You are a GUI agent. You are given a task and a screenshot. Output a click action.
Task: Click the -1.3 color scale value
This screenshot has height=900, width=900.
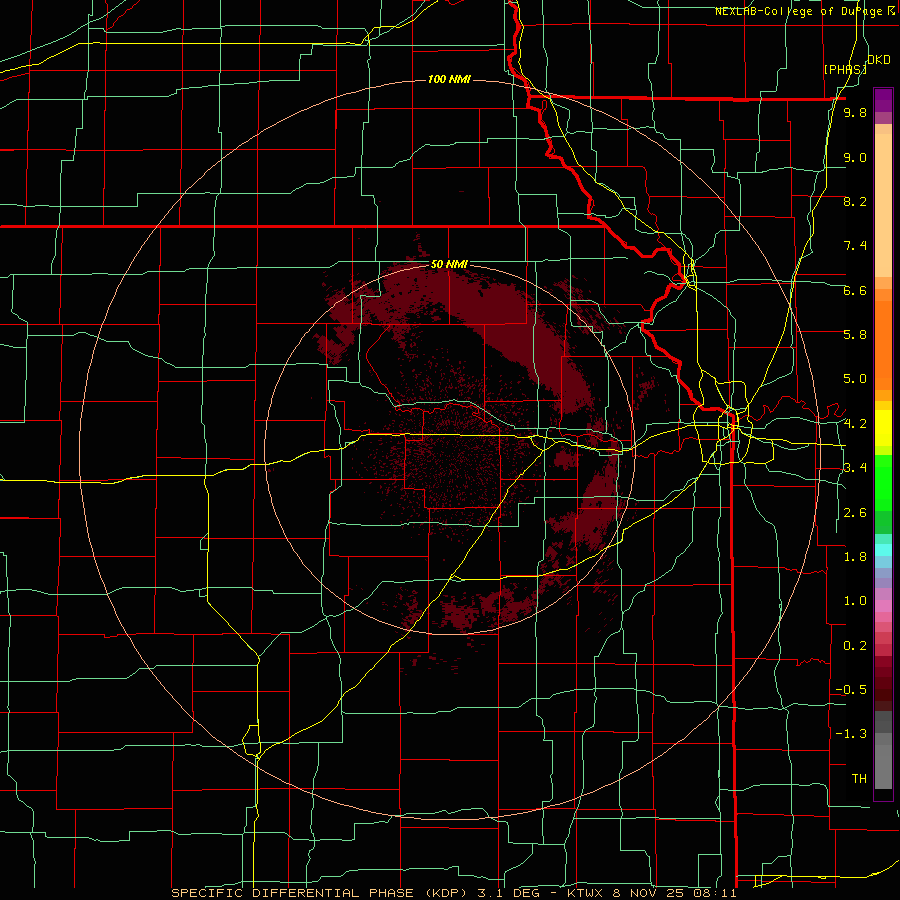(x=851, y=734)
